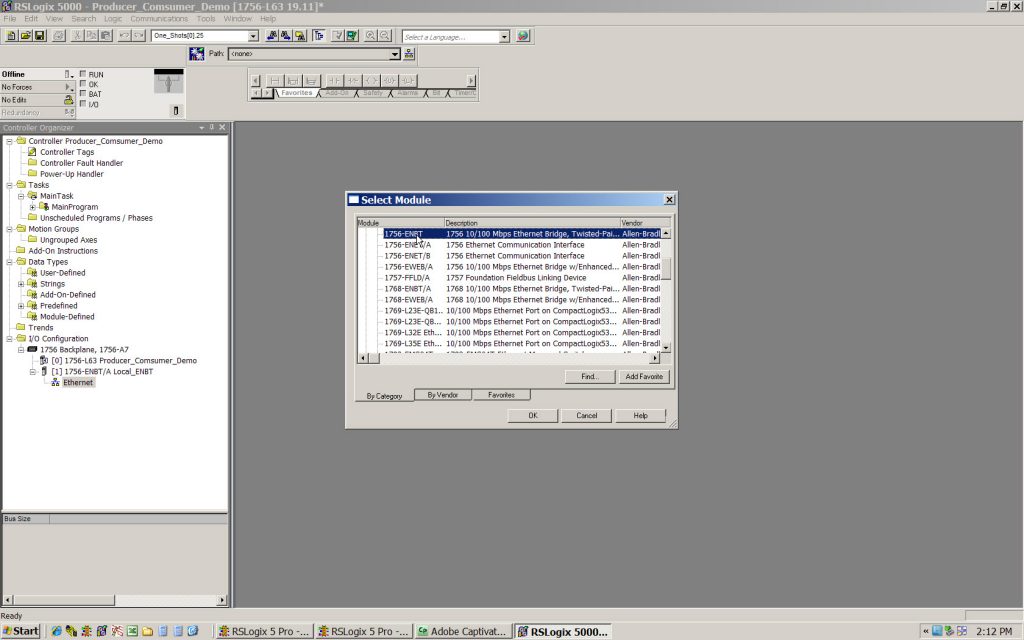This screenshot has width=1024, height=640.
Task: Select the 1756-ENET/B module row
Action: (521, 256)
